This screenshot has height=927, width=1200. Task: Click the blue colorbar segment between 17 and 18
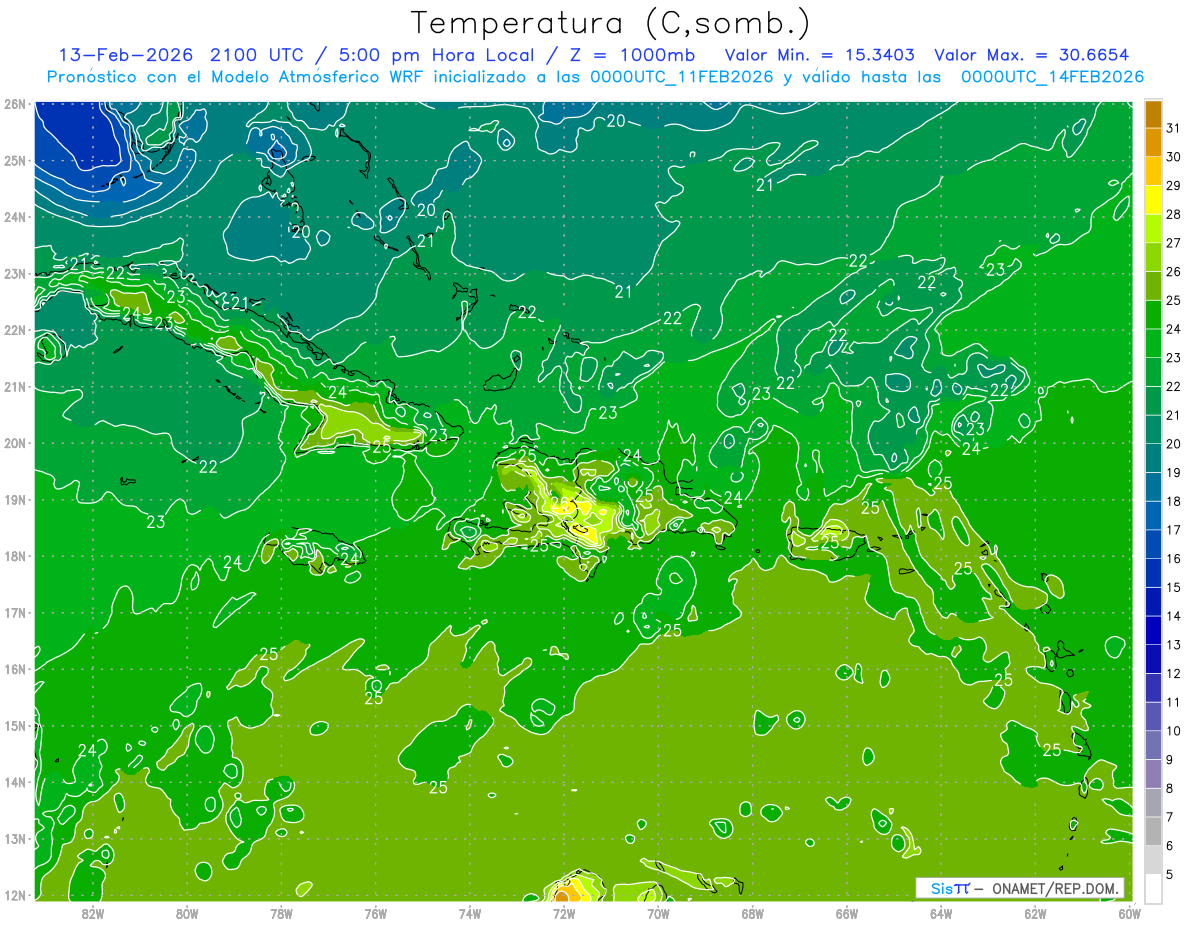[1153, 515]
